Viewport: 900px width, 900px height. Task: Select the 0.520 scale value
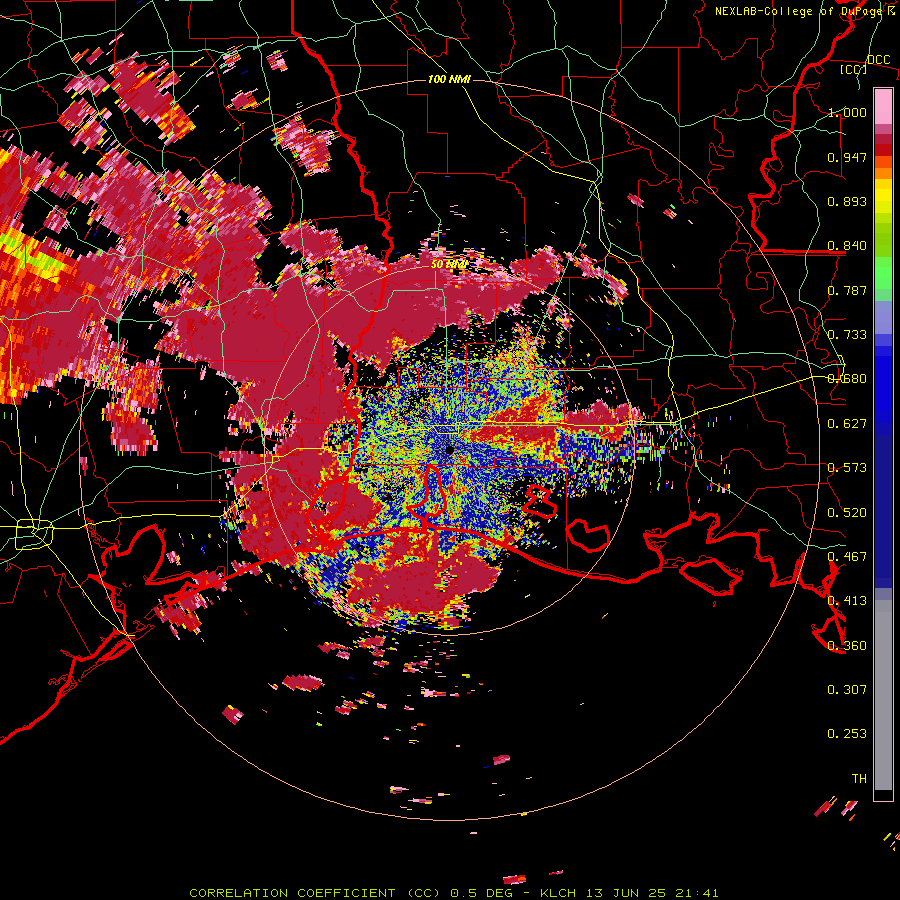847,513
